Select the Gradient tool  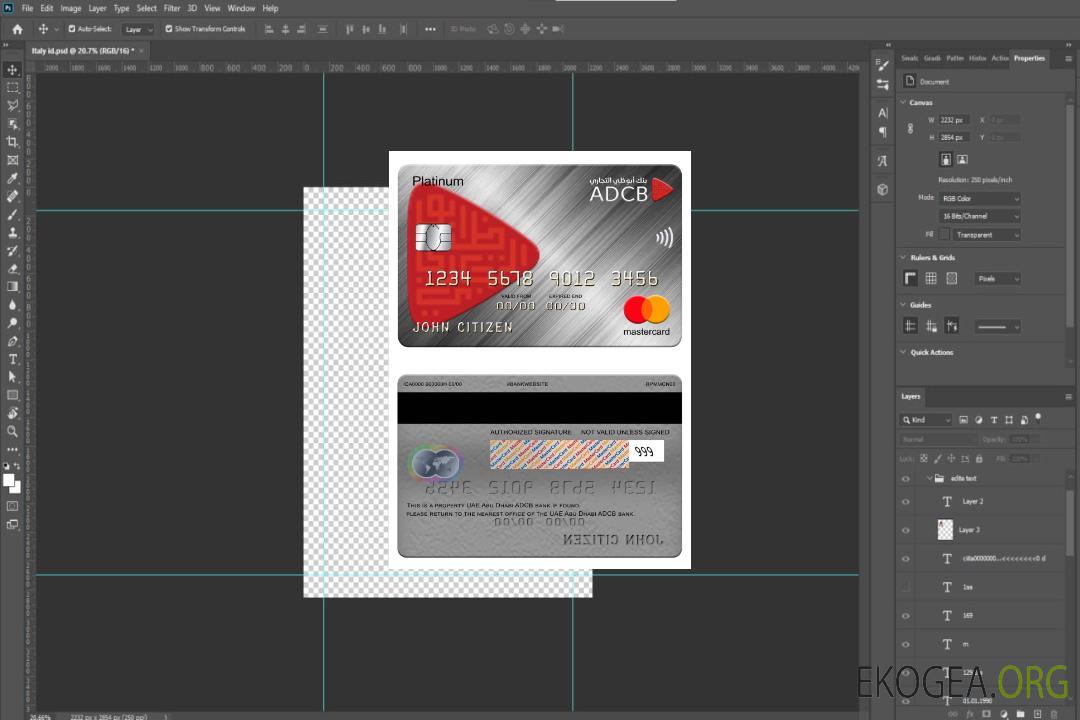[12, 287]
